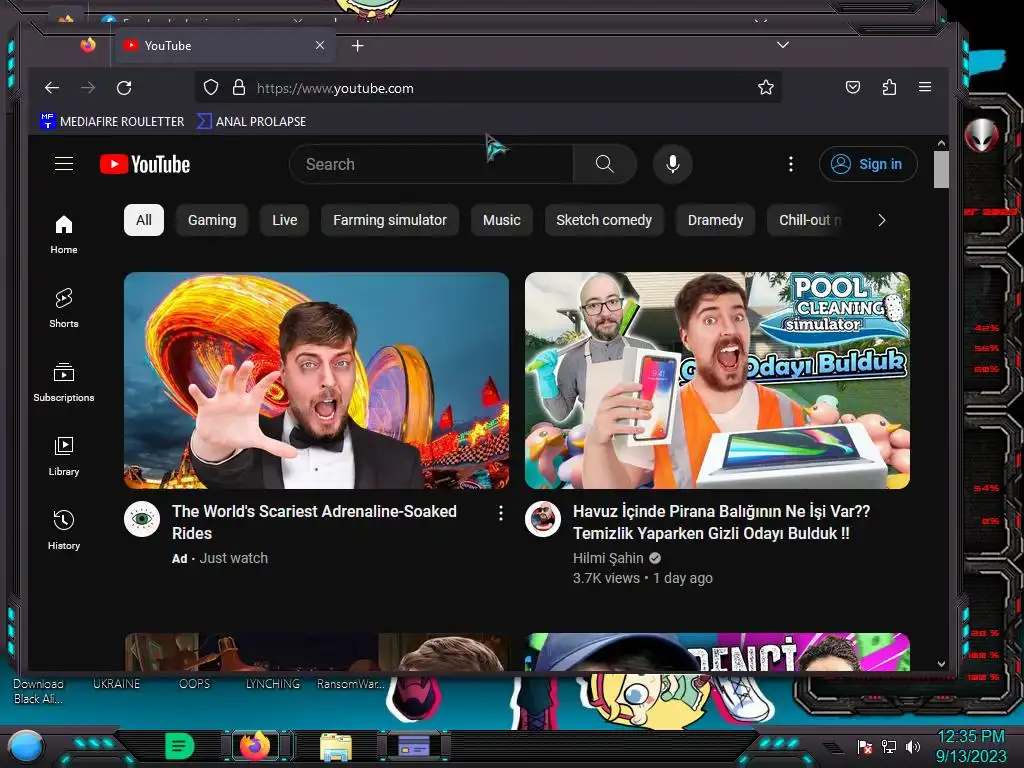Open the OOPS desktop item
This screenshot has height=768, width=1024.
(195, 684)
